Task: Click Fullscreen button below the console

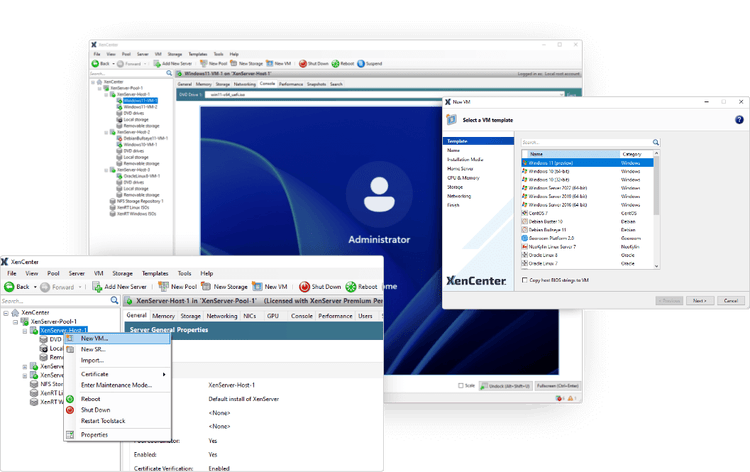Action: pyautogui.click(x=558, y=386)
